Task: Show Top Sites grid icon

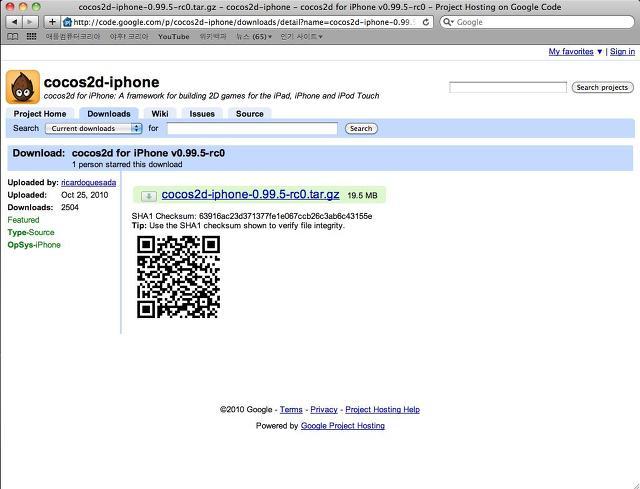Action: (x=31, y=36)
